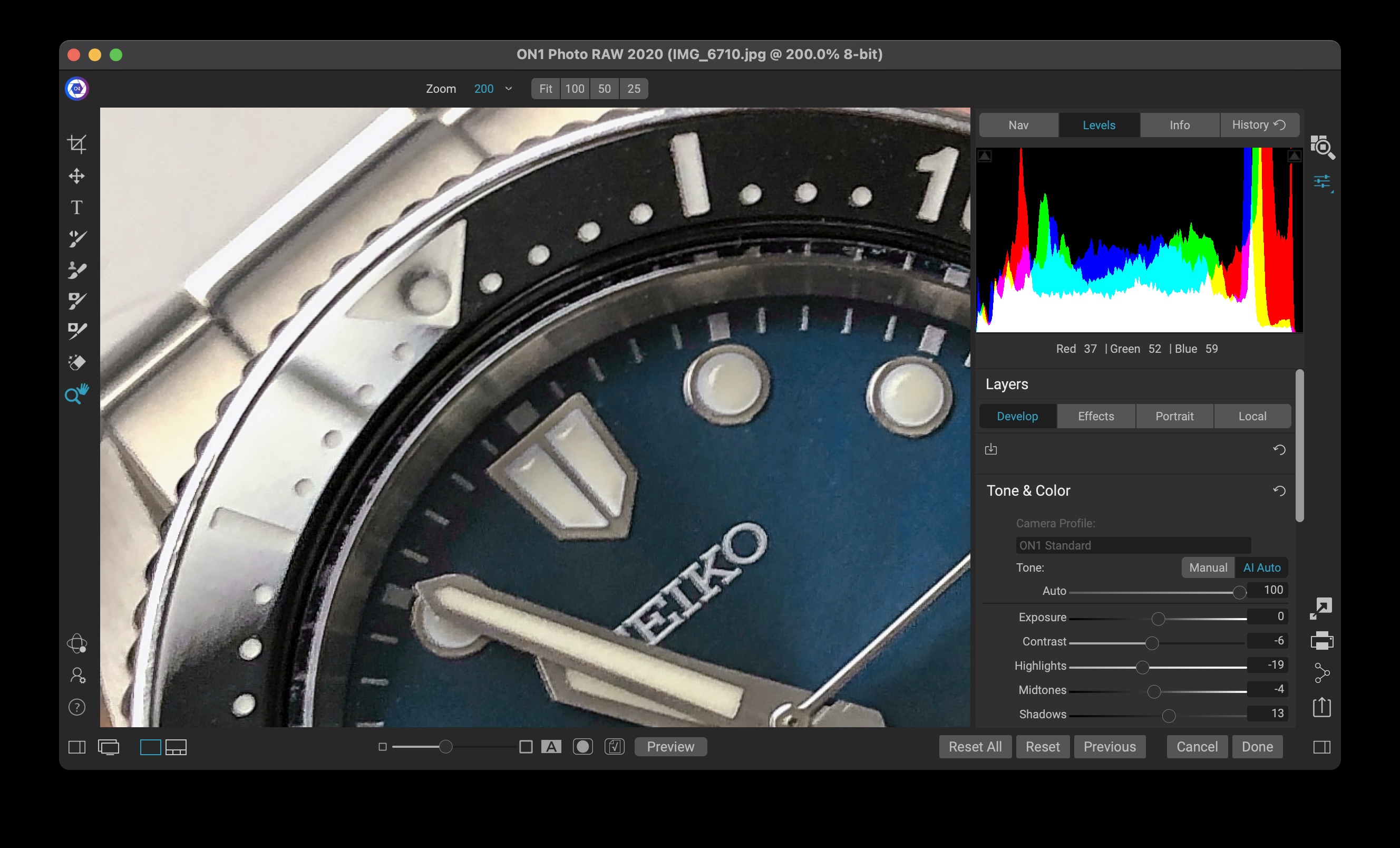Image resolution: width=1400 pixels, height=848 pixels.
Task: Click the right panel vertical scrollbar
Action: 1299,445
